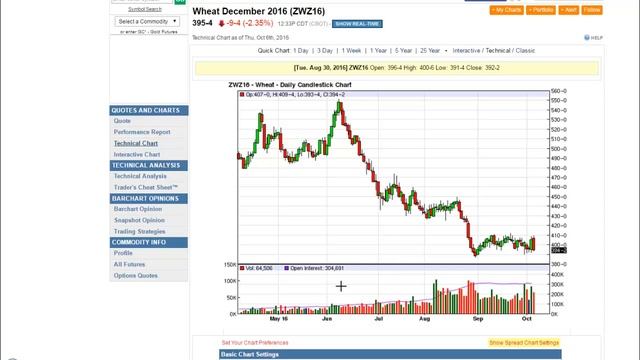This screenshot has width=640, height=360.
Task: Click the enter symbol input field
Action: (142, 1)
